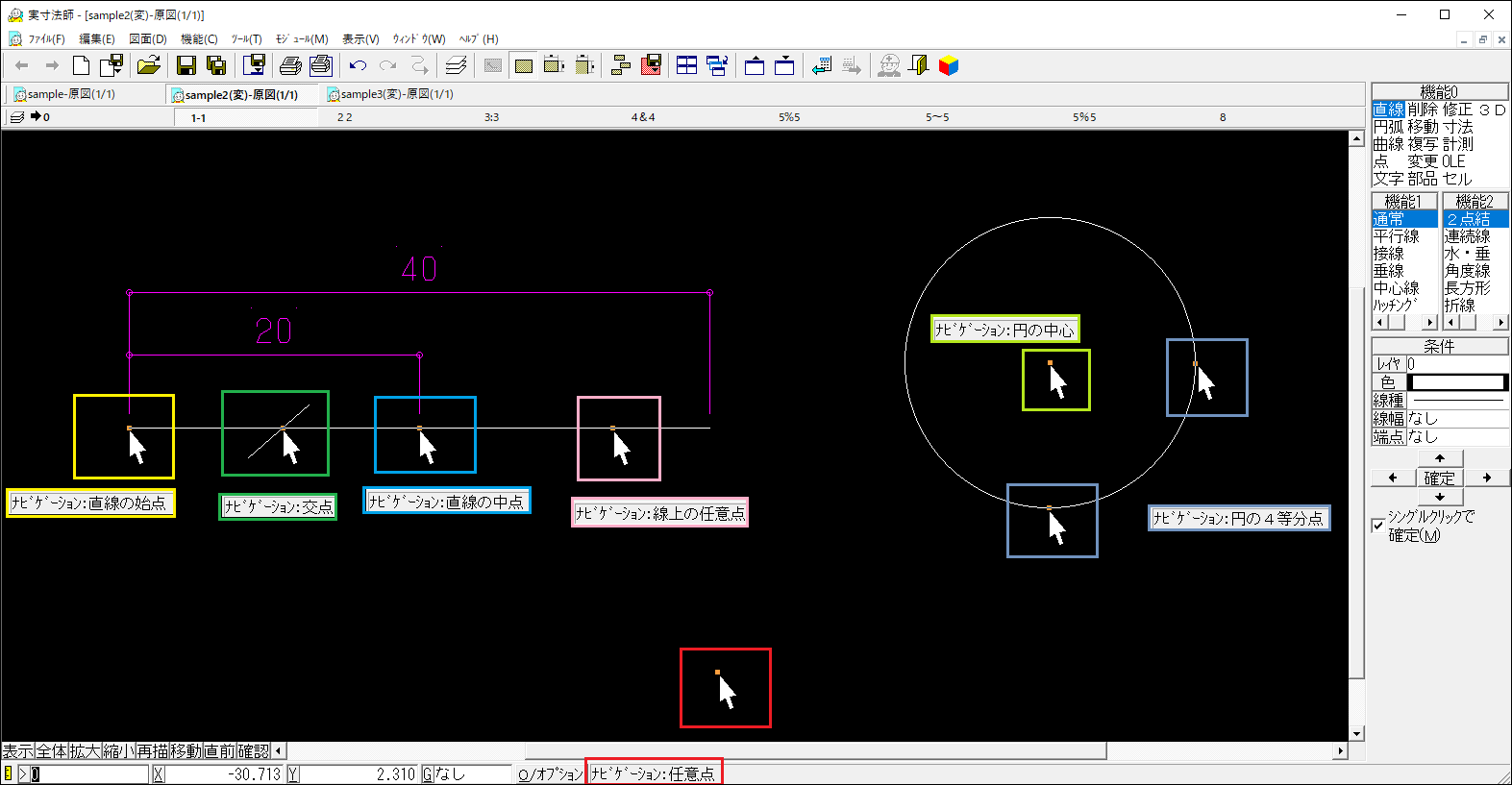Open the 機能(C) menu
The width and height of the screenshot is (1512, 785).
click(199, 39)
